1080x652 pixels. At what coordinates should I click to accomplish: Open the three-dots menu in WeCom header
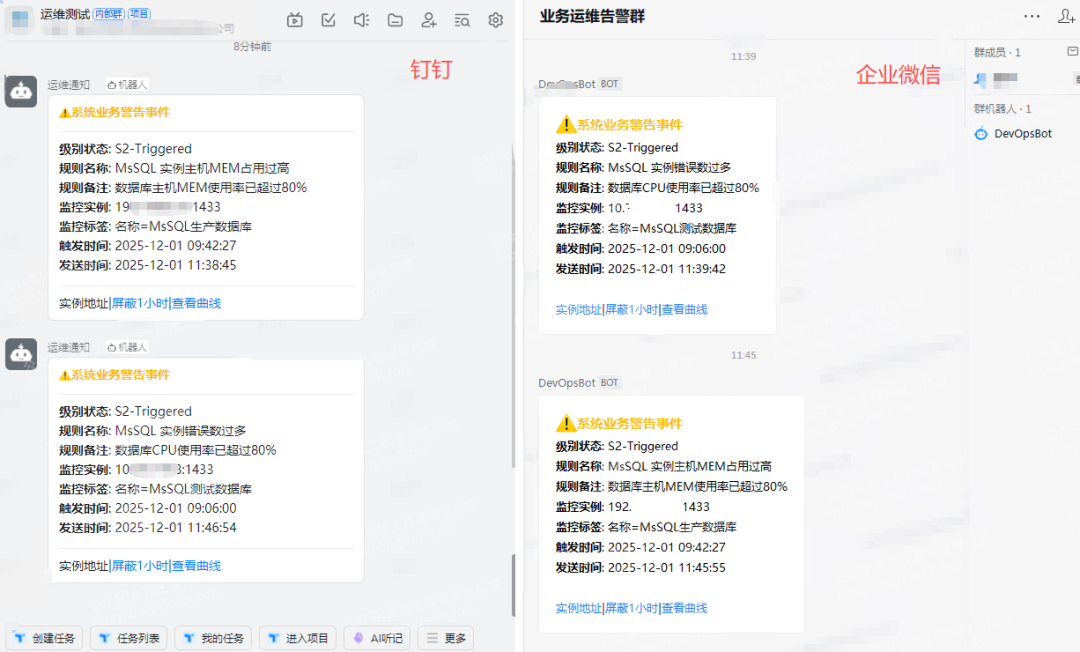1032,17
